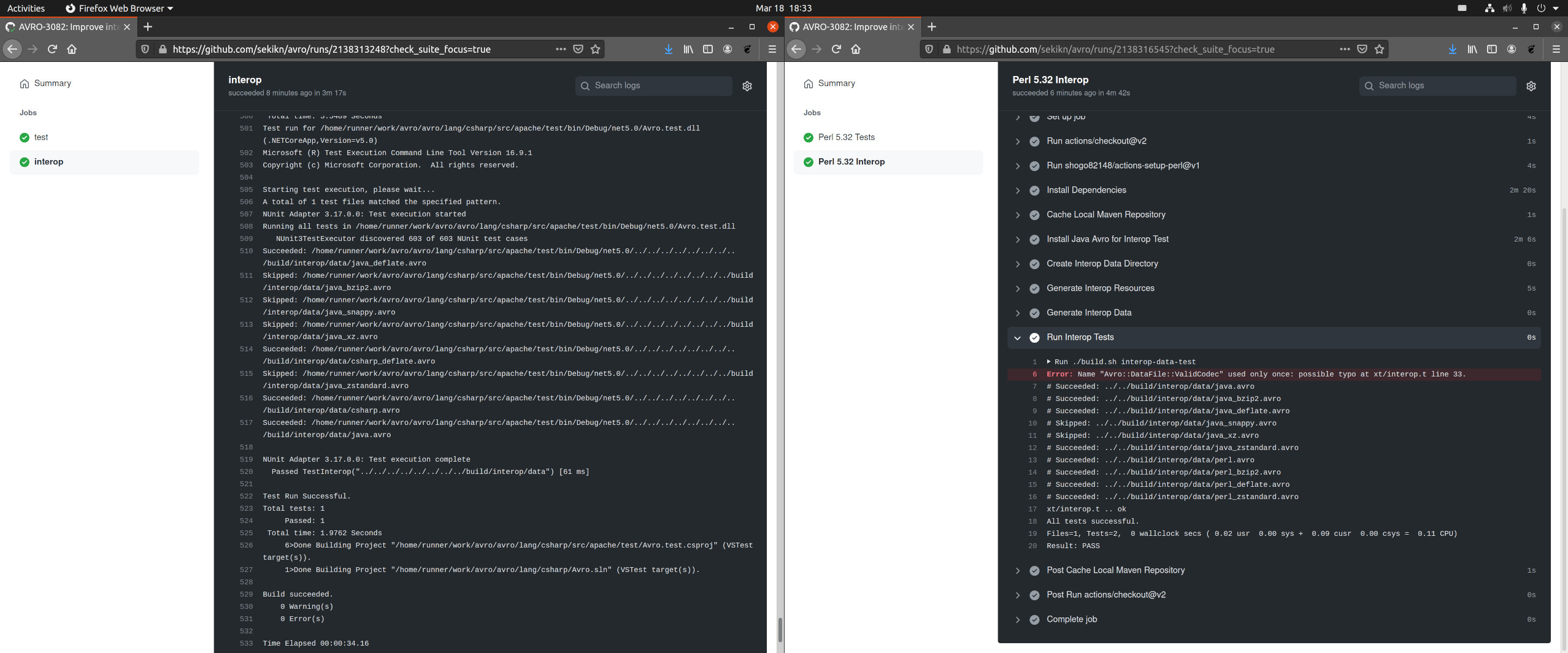Open library icon in left Firefox window
Image resolution: width=1568 pixels, height=653 pixels.
click(x=688, y=49)
